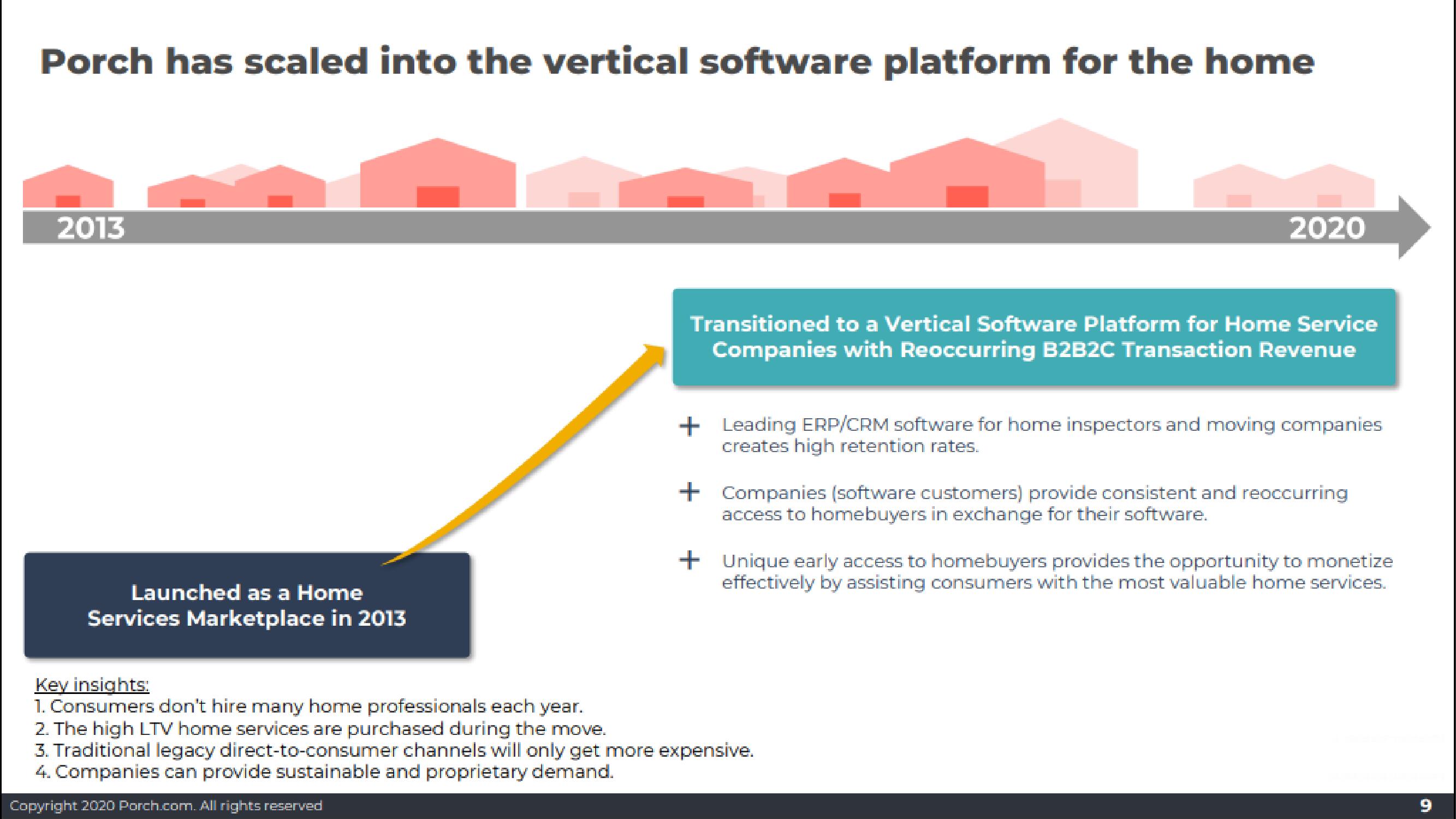Click the slide page number 9
Viewport: 1456px width, 819px height.
tap(1426, 805)
